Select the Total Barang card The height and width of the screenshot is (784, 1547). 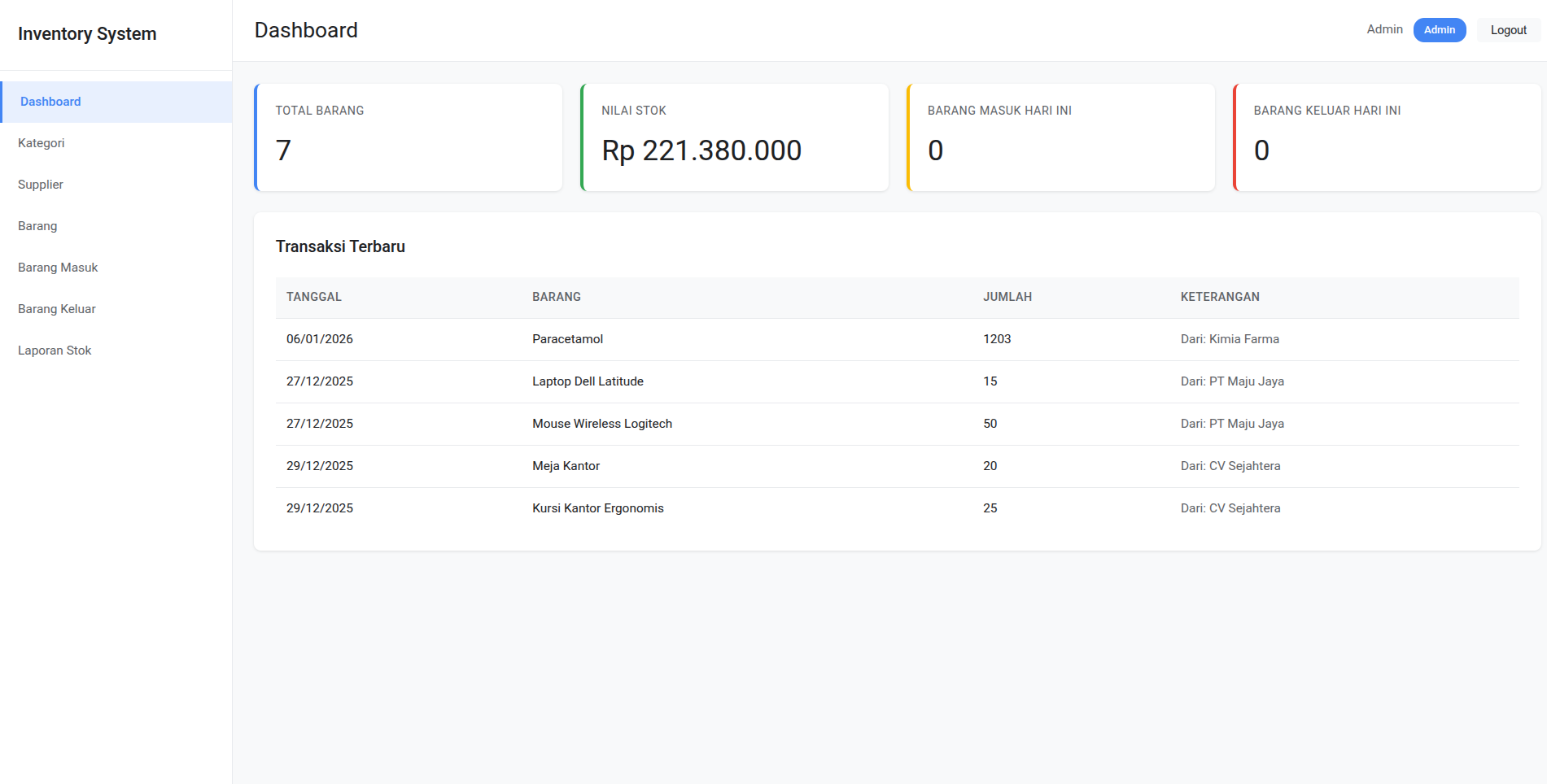point(409,137)
